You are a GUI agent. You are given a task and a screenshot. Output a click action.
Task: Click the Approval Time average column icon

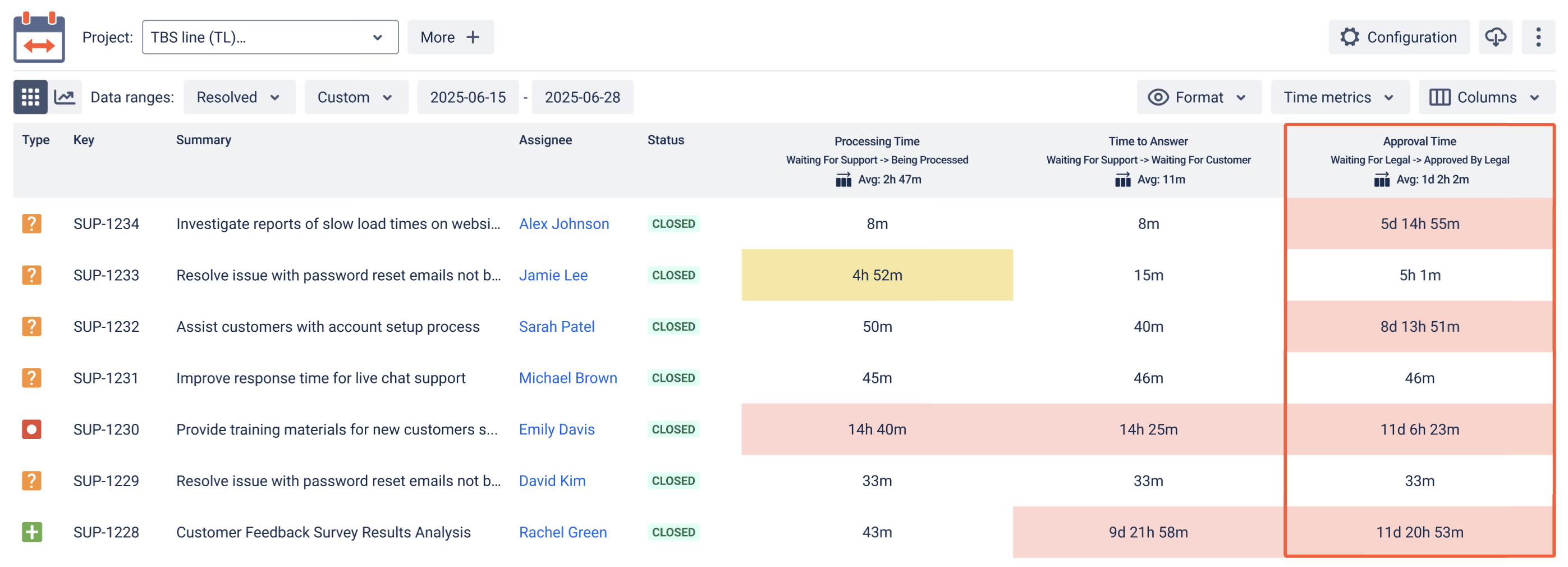point(1381,180)
